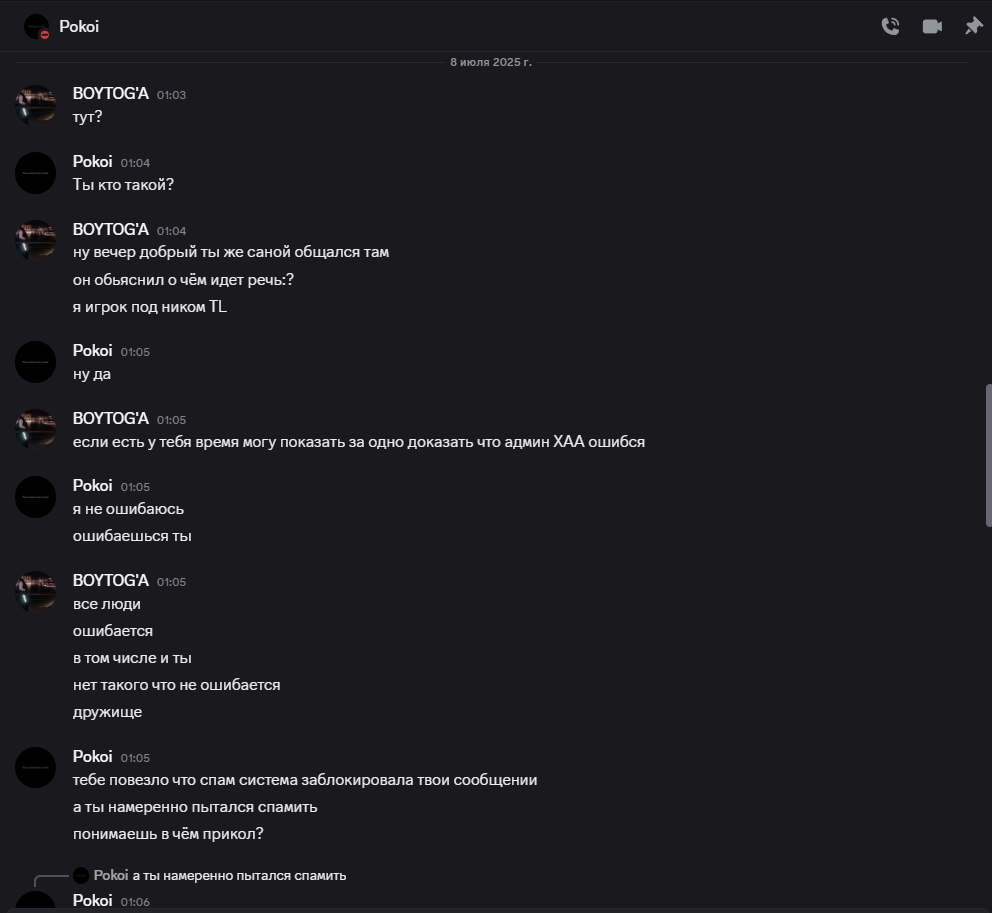
Task: Jump to replied message 'а ты намеренно пытался спамить'
Action: 239,875
